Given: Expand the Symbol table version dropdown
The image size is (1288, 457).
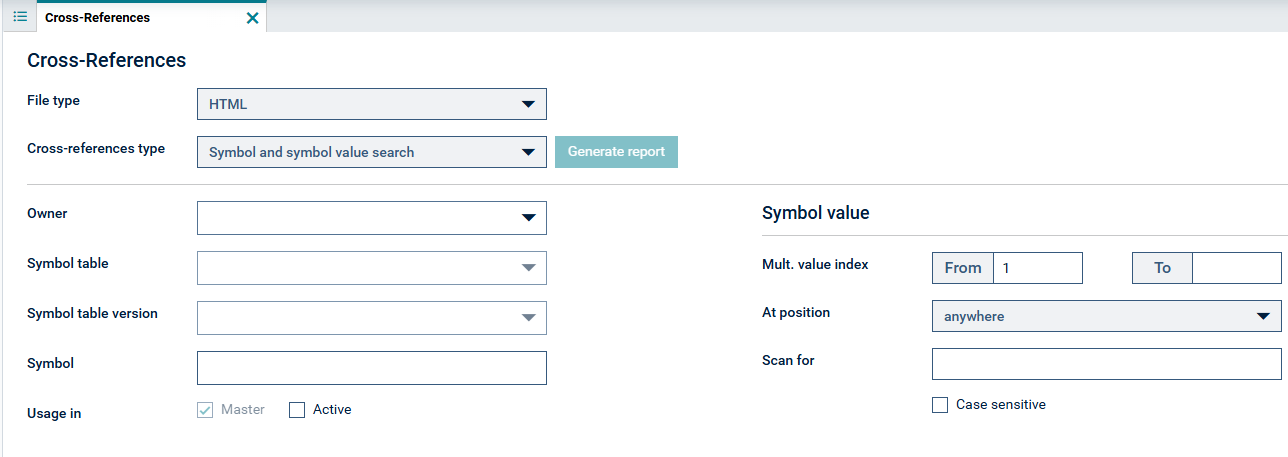Looking at the screenshot, I should pyautogui.click(x=372, y=318).
